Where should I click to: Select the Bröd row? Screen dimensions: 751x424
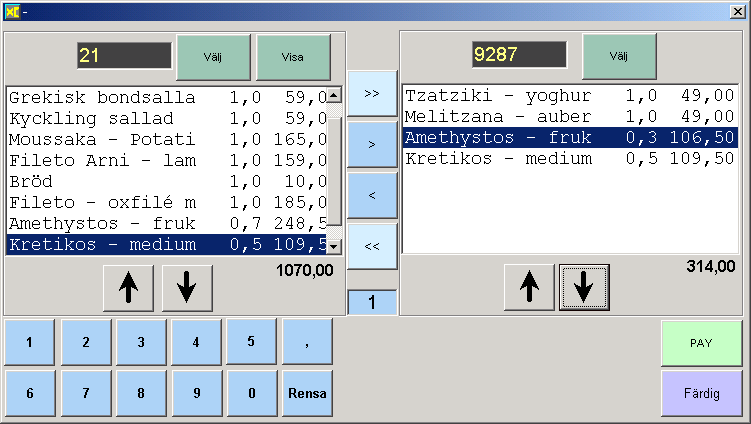tap(167, 182)
